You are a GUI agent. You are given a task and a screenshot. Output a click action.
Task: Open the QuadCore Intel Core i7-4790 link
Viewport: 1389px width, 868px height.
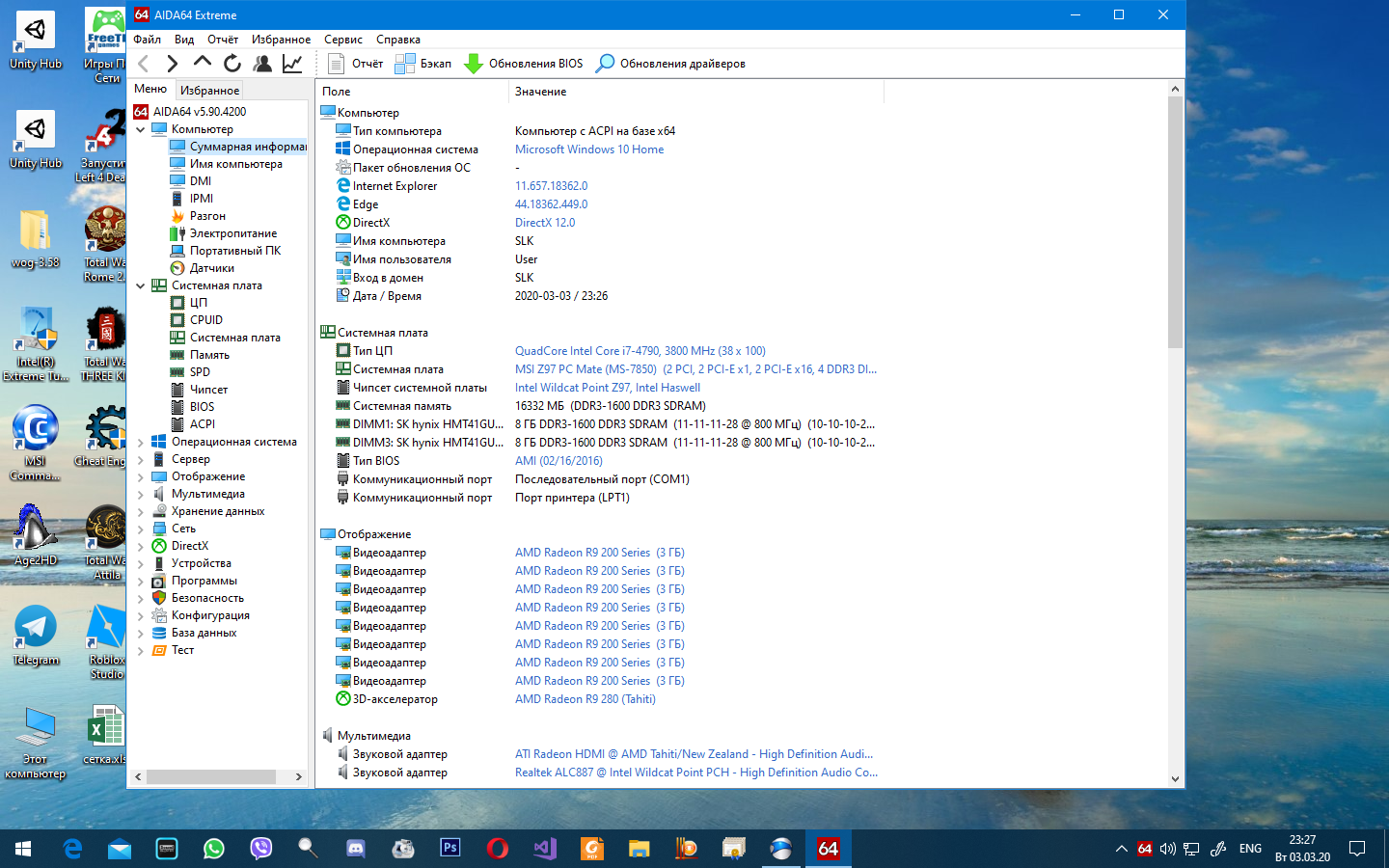tap(640, 351)
